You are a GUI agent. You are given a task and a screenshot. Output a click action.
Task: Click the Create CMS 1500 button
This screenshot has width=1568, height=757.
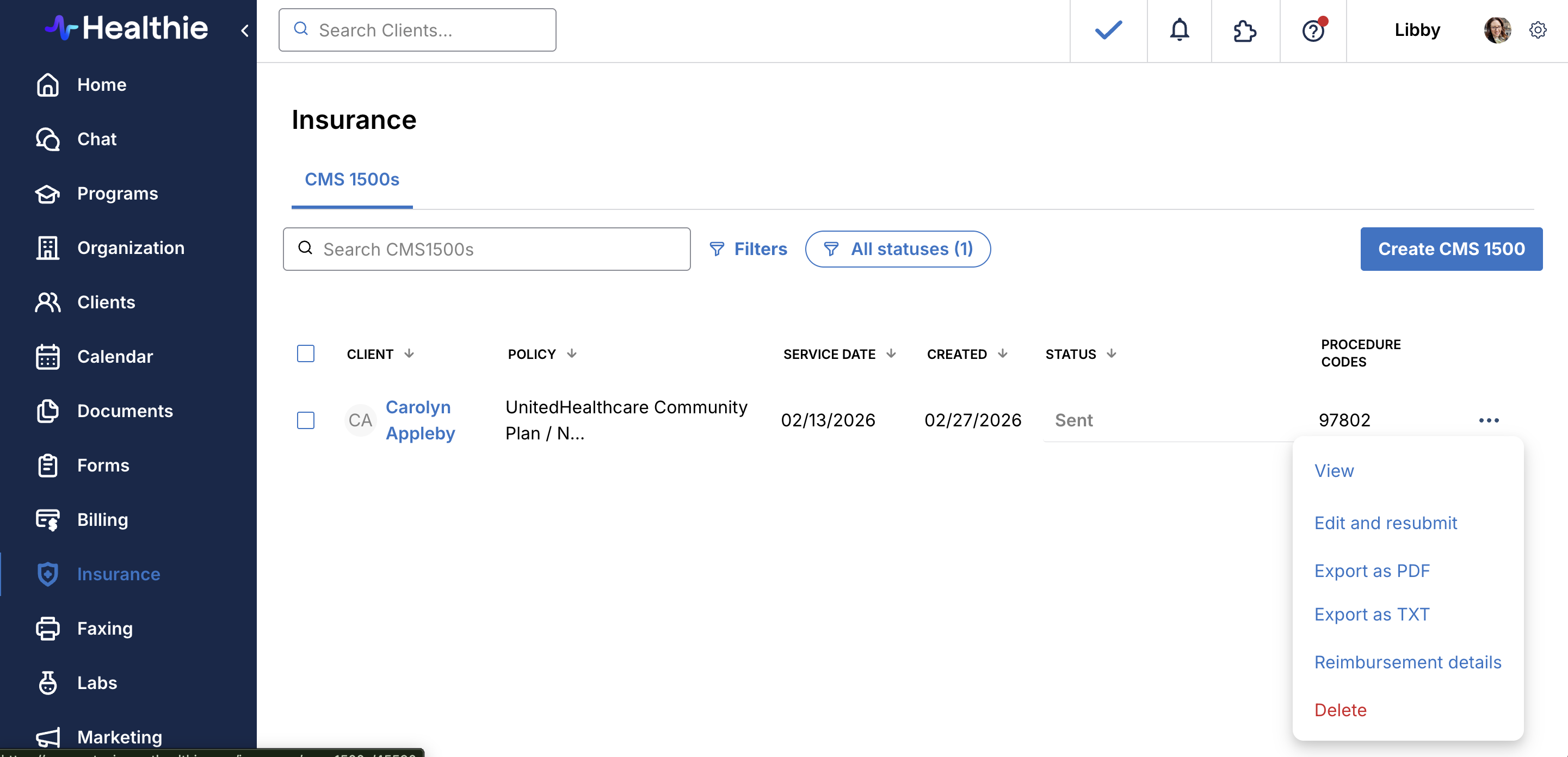pos(1450,249)
